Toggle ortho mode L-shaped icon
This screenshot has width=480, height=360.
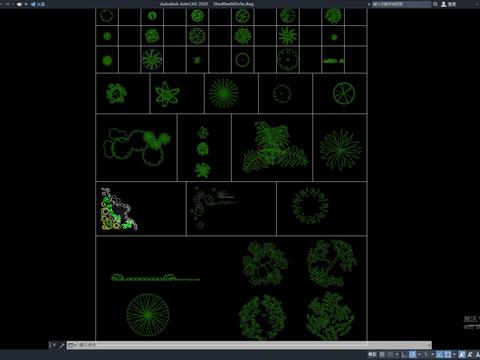[x=404, y=354]
